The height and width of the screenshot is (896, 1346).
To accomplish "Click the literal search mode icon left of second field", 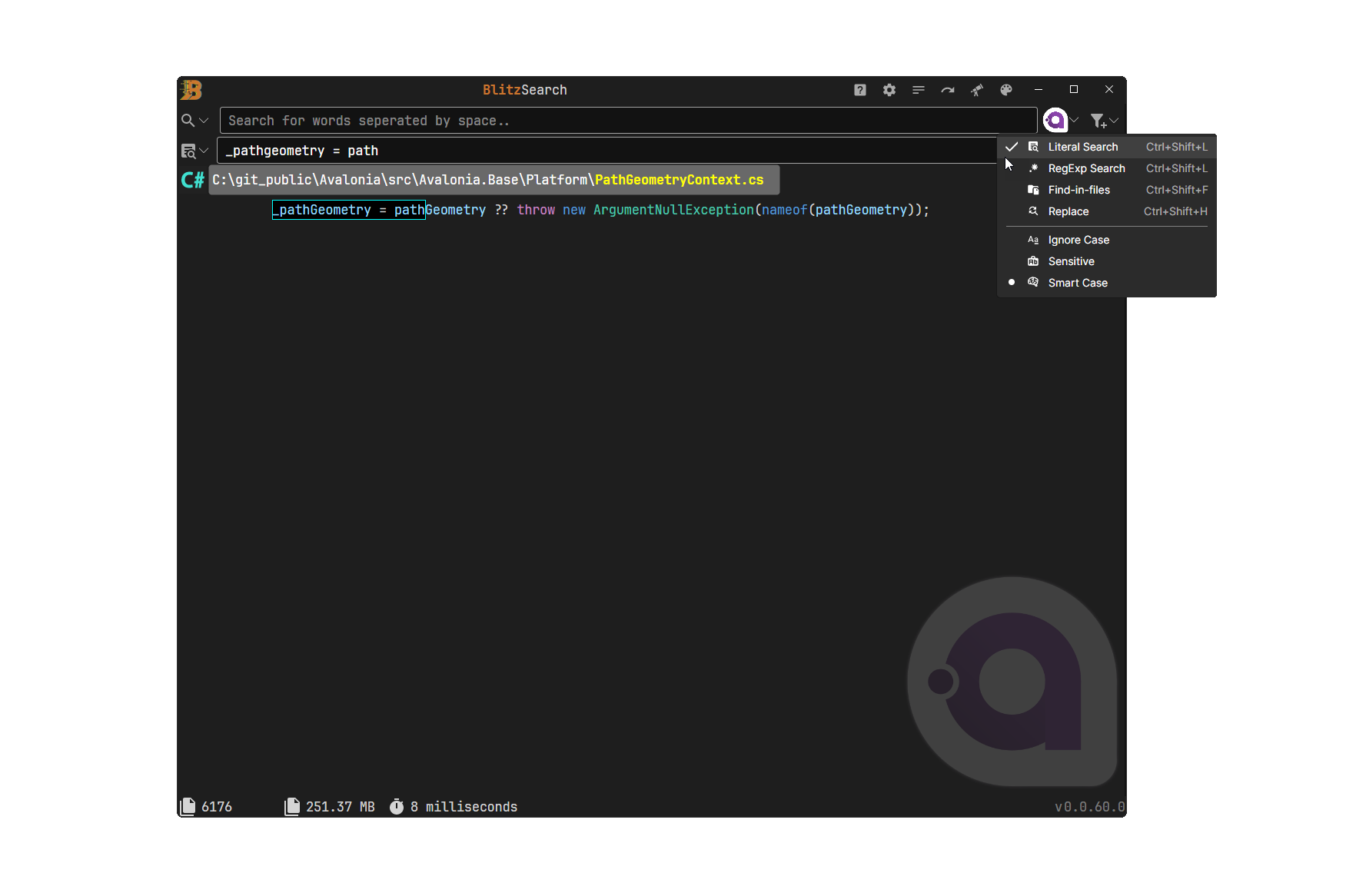I will point(188,151).
